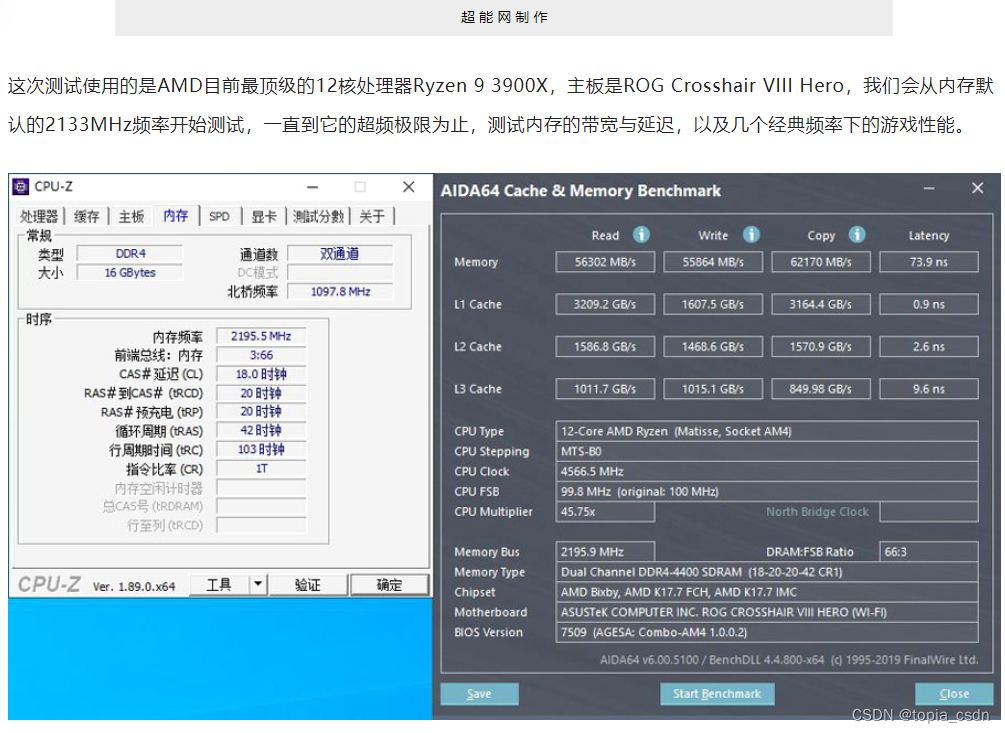The image size is (1005, 733).
Task: Switch to the 处理器 tab
Action: click(x=39, y=217)
